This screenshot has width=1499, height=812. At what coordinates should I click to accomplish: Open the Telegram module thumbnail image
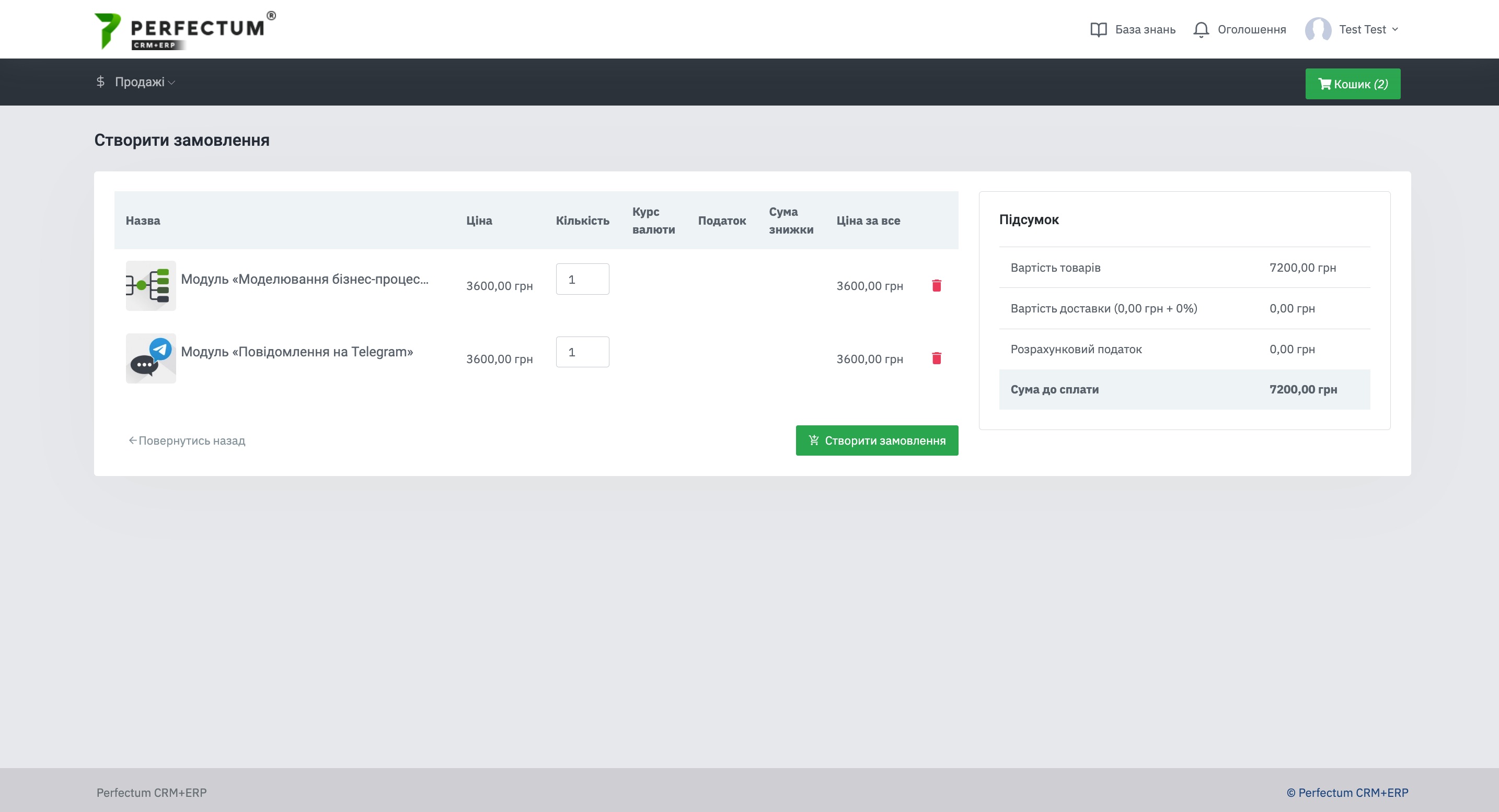pyautogui.click(x=151, y=358)
